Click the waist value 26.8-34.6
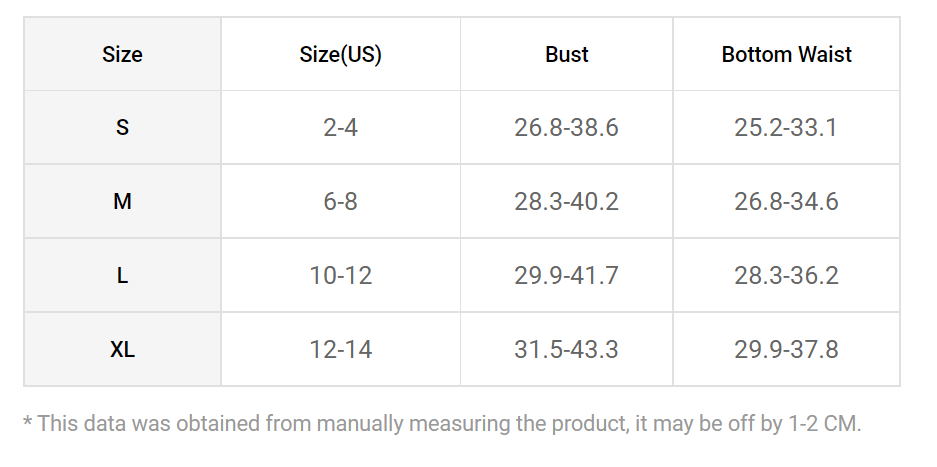 pyautogui.click(x=786, y=202)
